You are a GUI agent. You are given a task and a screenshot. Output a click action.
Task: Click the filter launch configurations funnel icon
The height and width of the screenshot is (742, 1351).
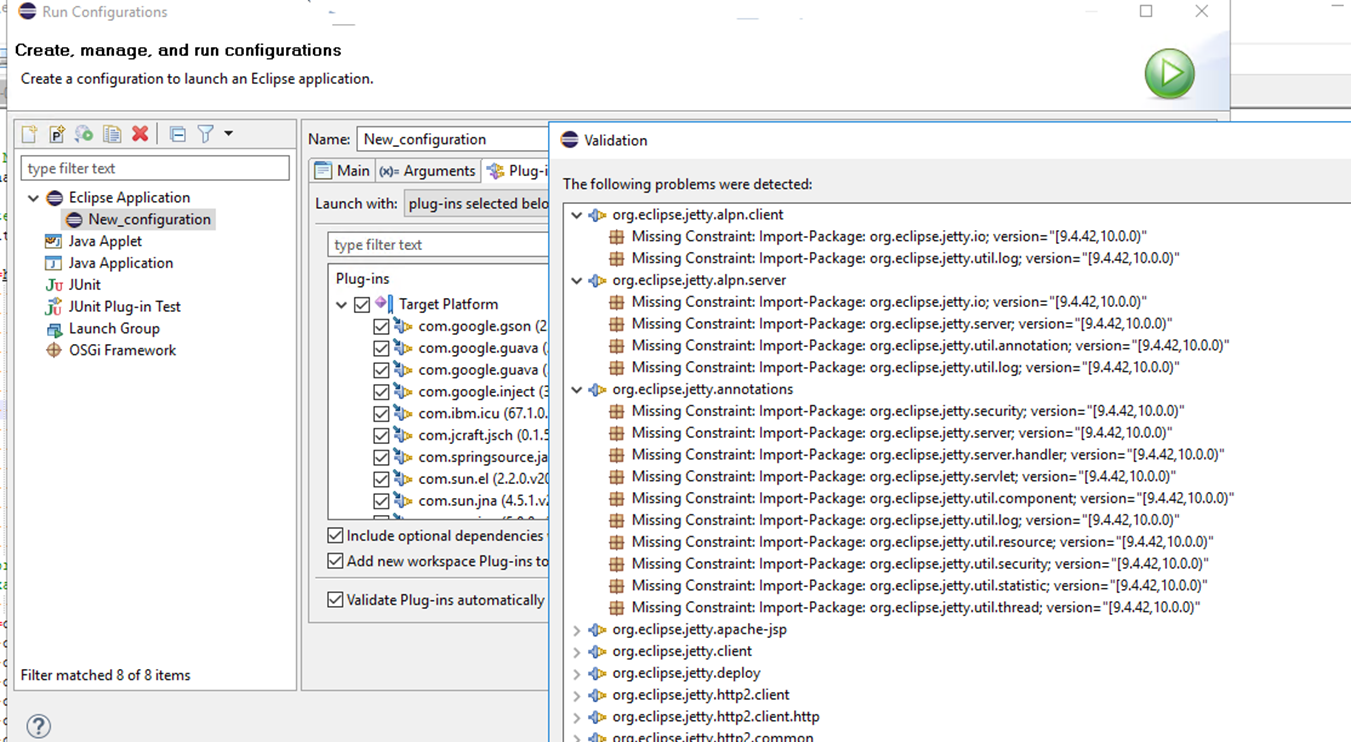tap(205, 134)
